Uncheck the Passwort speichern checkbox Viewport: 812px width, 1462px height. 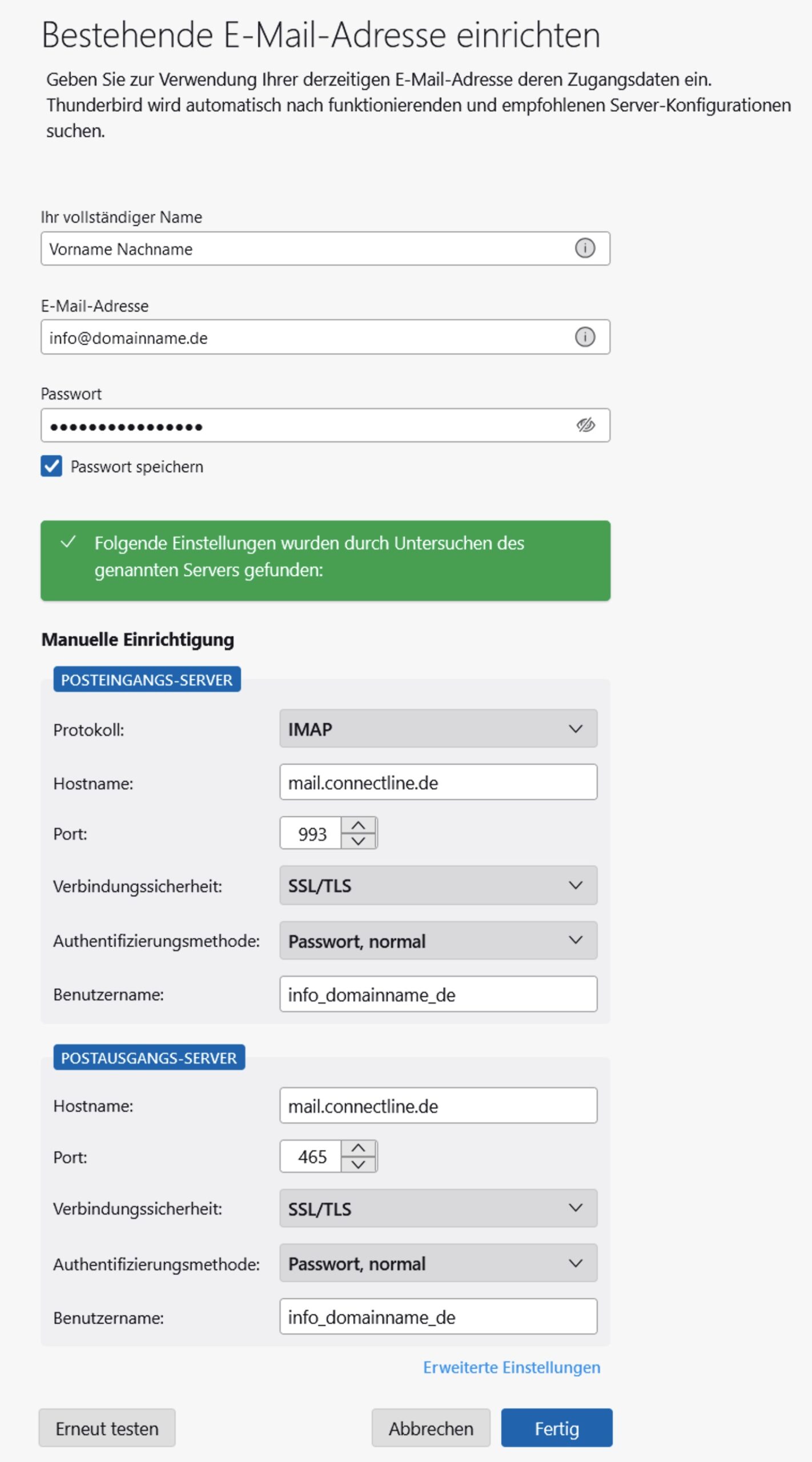[x=51, y=466]
